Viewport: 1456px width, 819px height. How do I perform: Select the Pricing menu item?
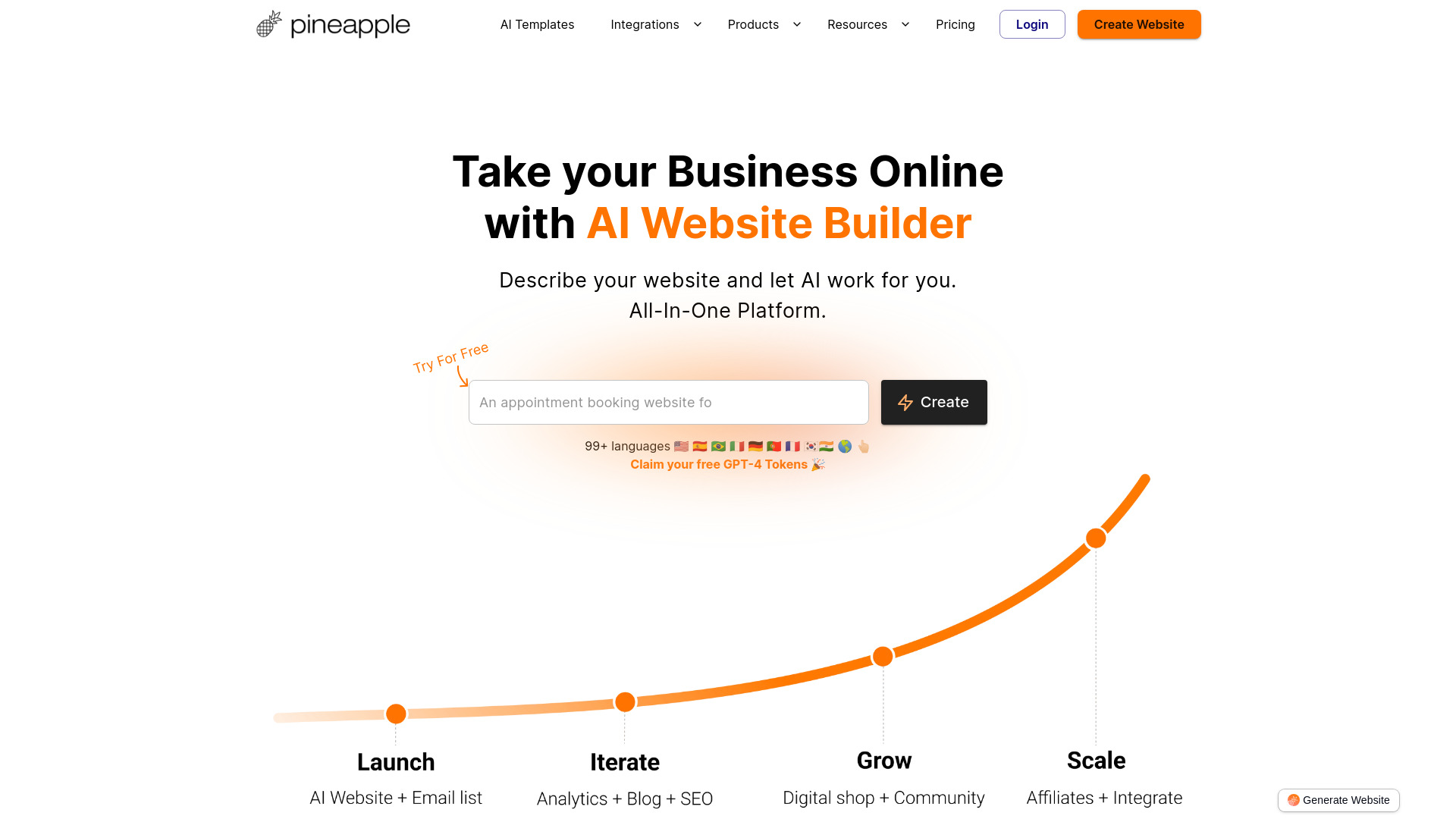pos(955,24)
